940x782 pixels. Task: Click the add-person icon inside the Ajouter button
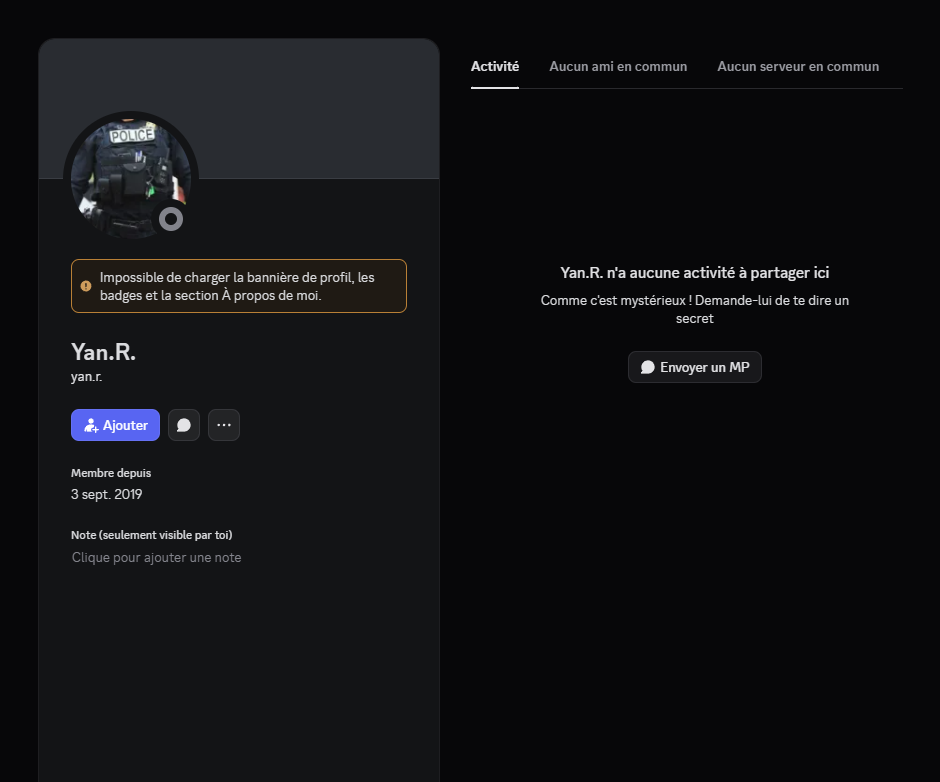pyautogui.click(x=91, y=425)
